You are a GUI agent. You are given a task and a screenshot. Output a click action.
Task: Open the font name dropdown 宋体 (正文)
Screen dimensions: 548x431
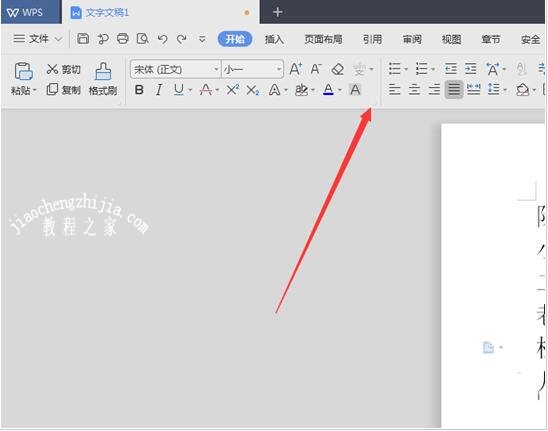coord(175,69)
